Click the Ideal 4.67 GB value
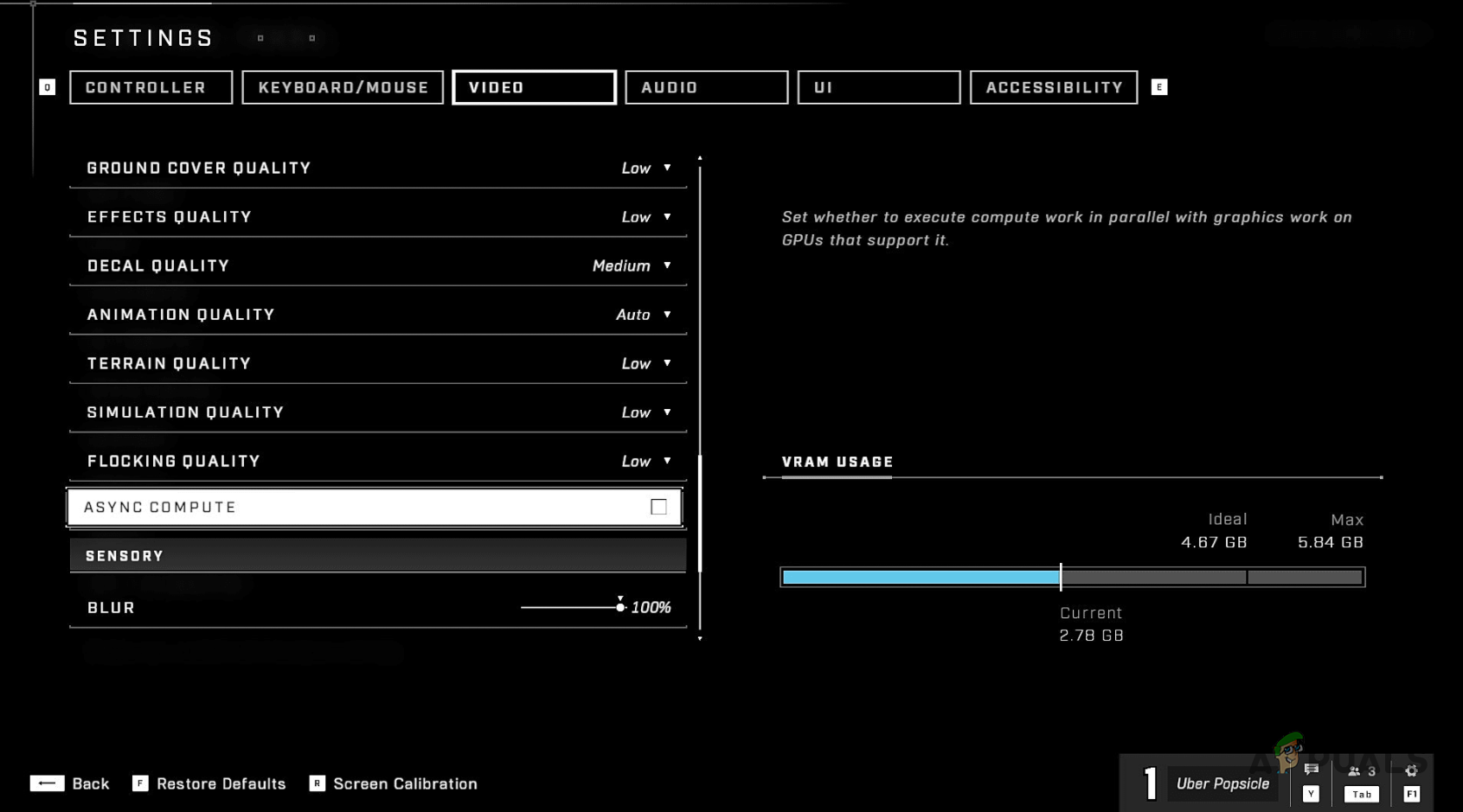The height and width of the screenshot is (812, 1463). click(1214, 542)
